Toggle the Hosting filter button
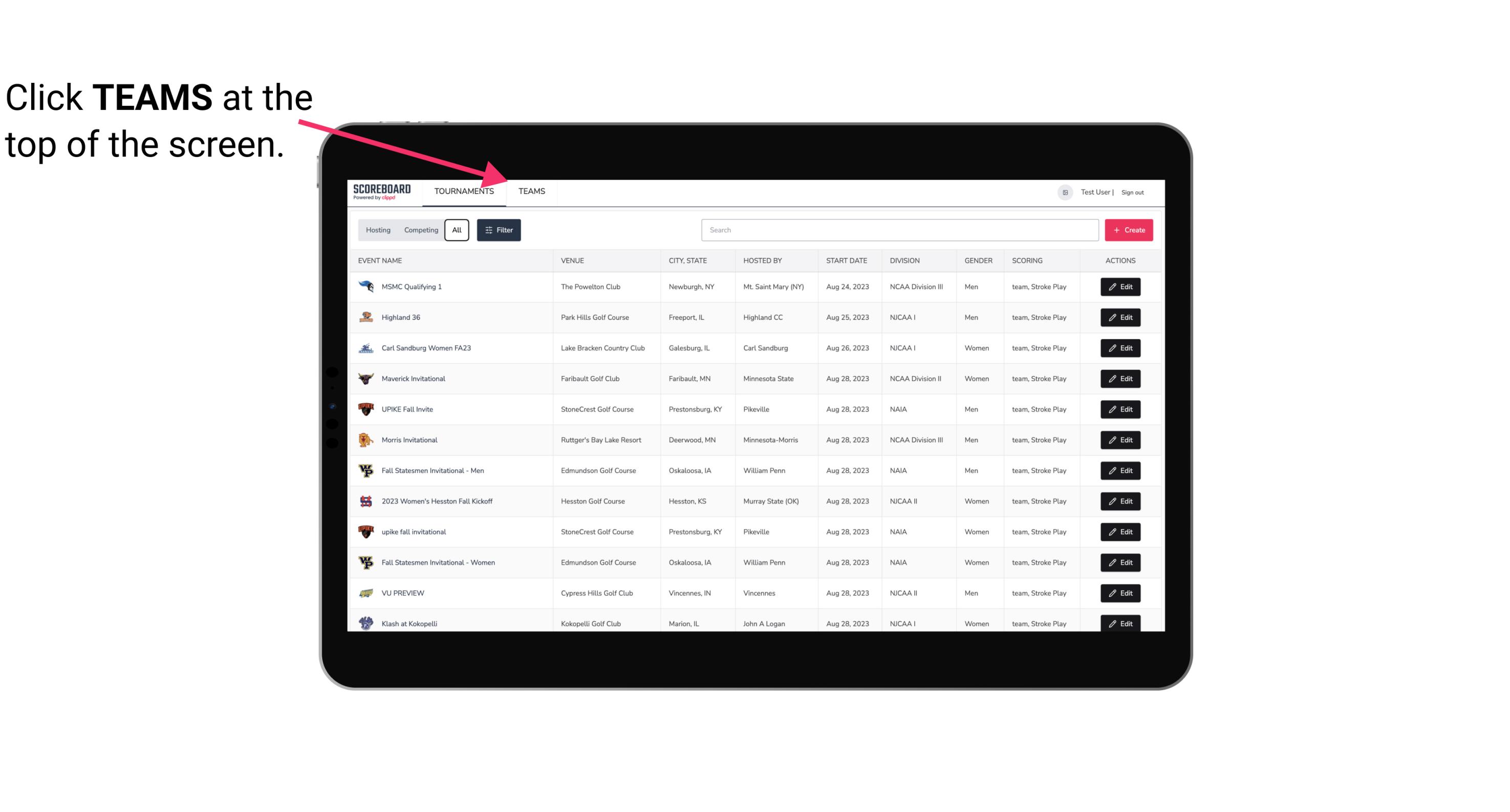 click(377, 230)
